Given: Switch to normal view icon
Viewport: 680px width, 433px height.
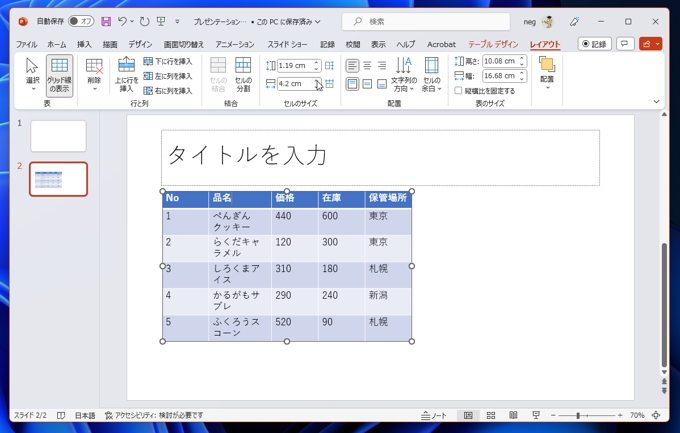Looking at the screenshot, I should [468, 416].
